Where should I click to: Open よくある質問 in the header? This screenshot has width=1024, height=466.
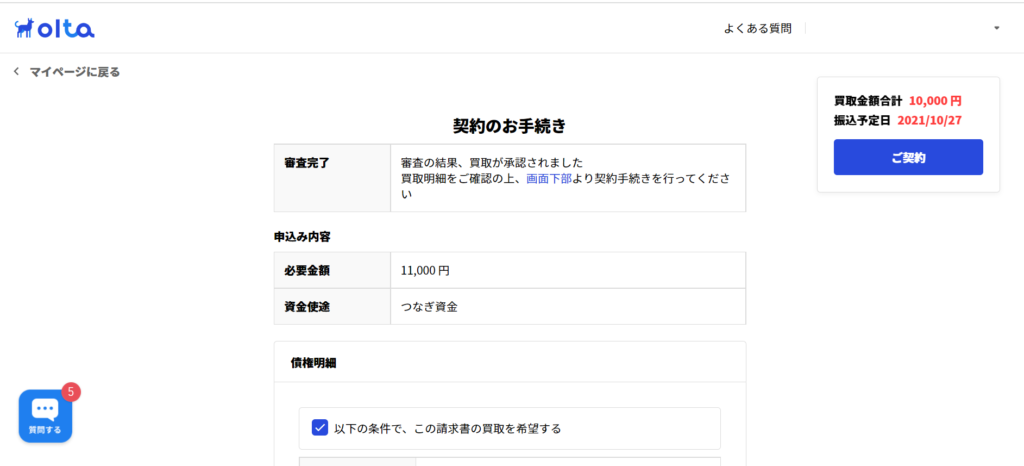(758, 29)
